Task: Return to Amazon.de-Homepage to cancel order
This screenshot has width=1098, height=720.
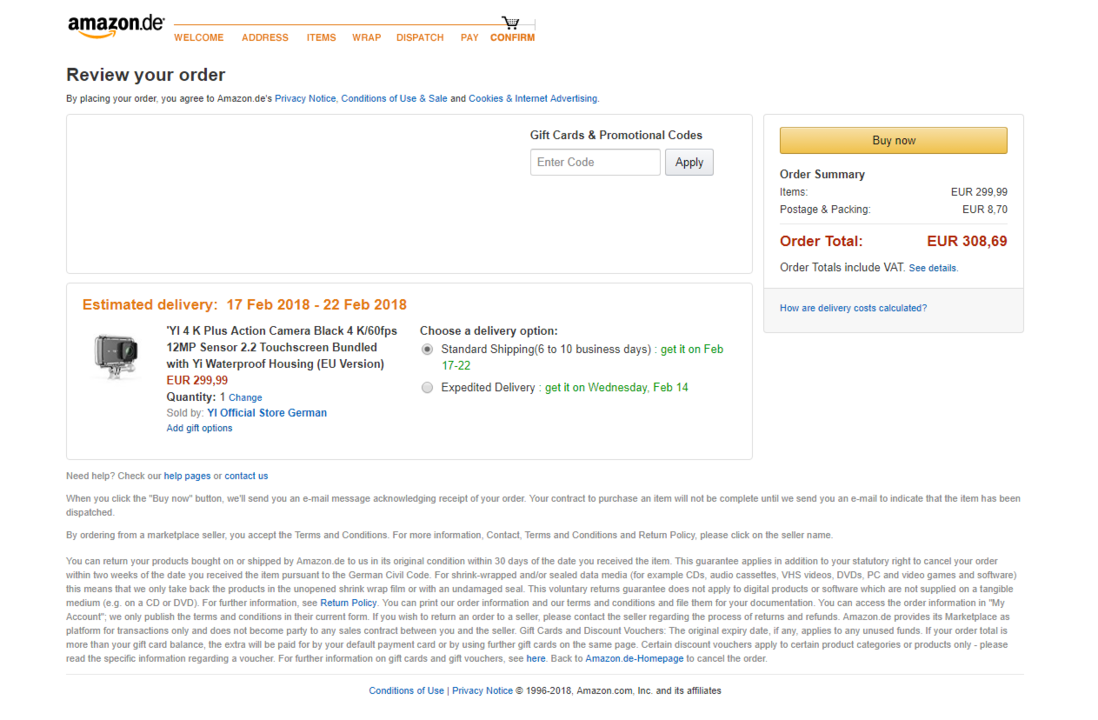Action: [634, 659]
